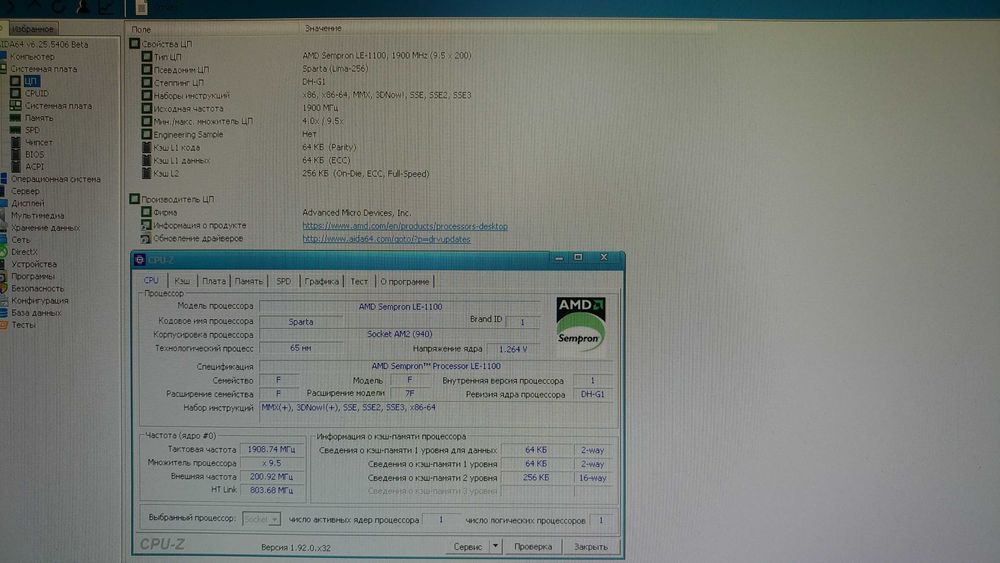Image resolution: width=1000 pixels, height=563 pixels.
Task: Switch to the Графика tab in CPU-Z
Action: coord(321,281)
